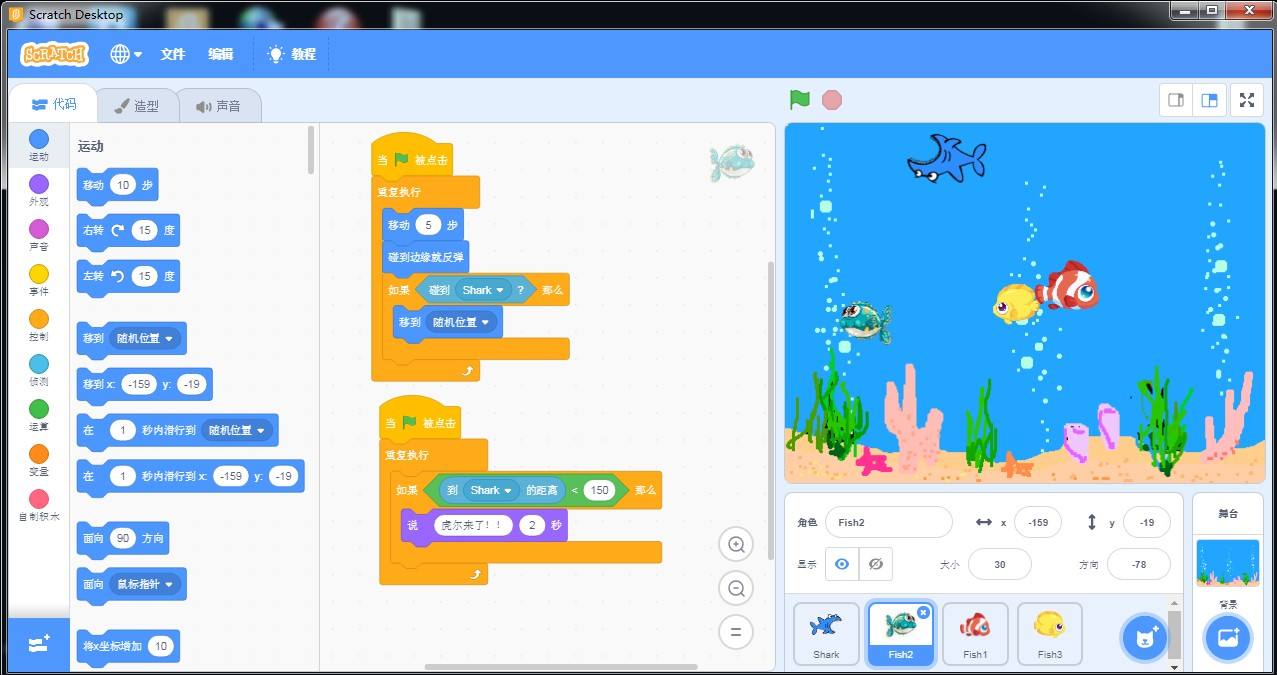Zoom out on the script workspace

coord(737,589)
